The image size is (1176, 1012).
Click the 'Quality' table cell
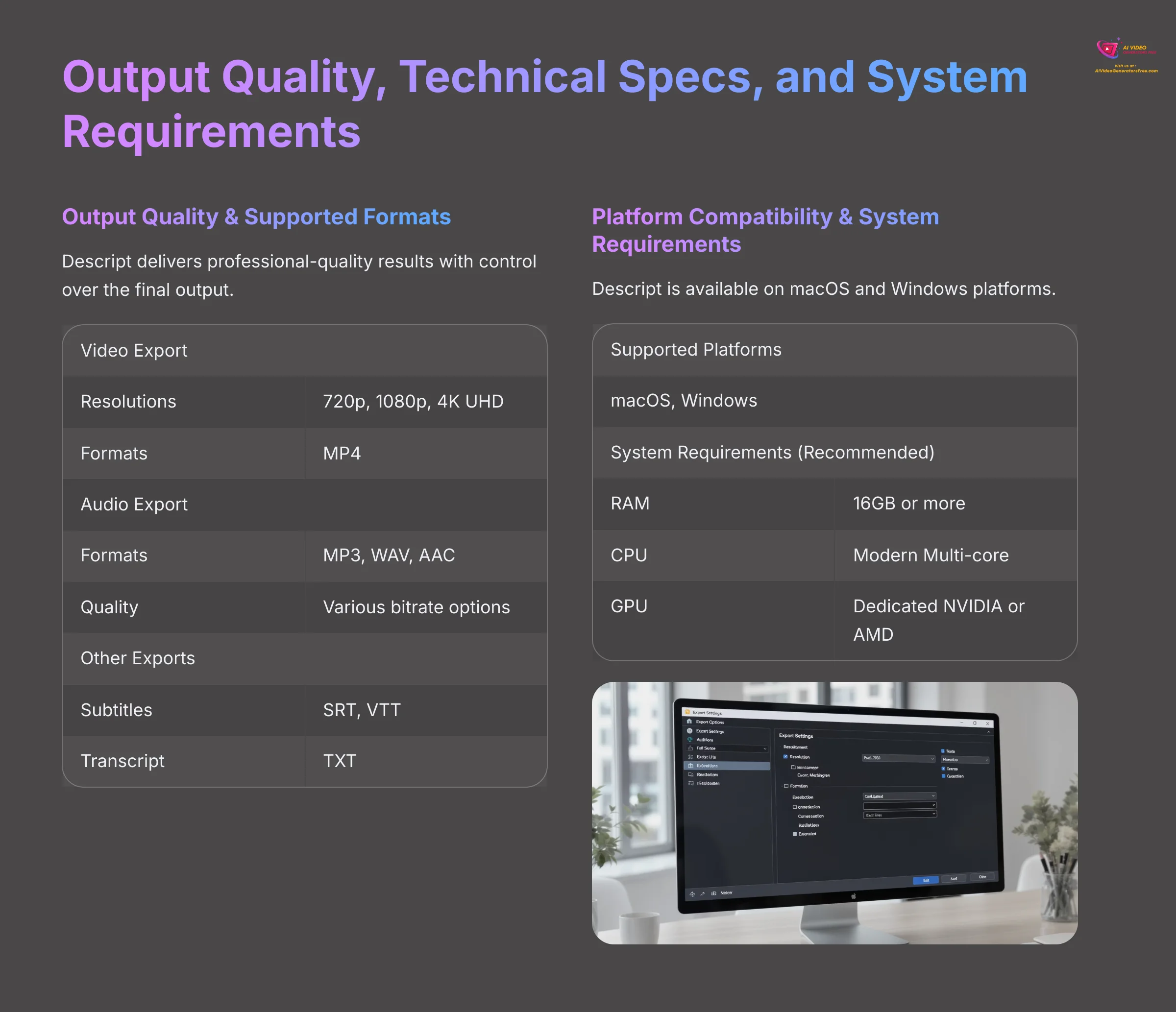click(x=184, y=607)
